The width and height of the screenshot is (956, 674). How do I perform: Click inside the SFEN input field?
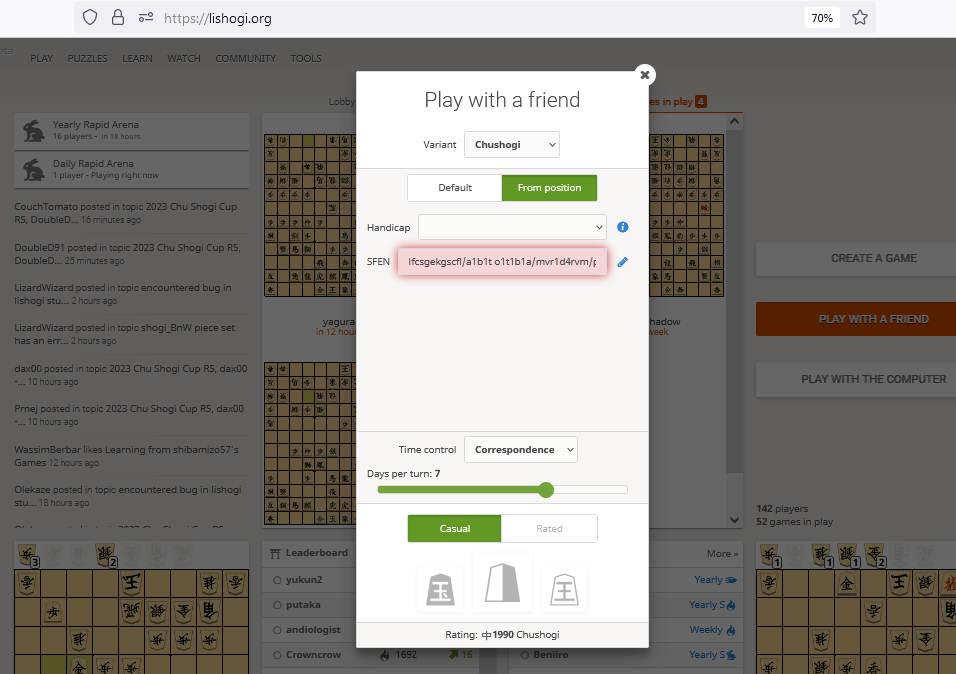(x=500, y=261)
